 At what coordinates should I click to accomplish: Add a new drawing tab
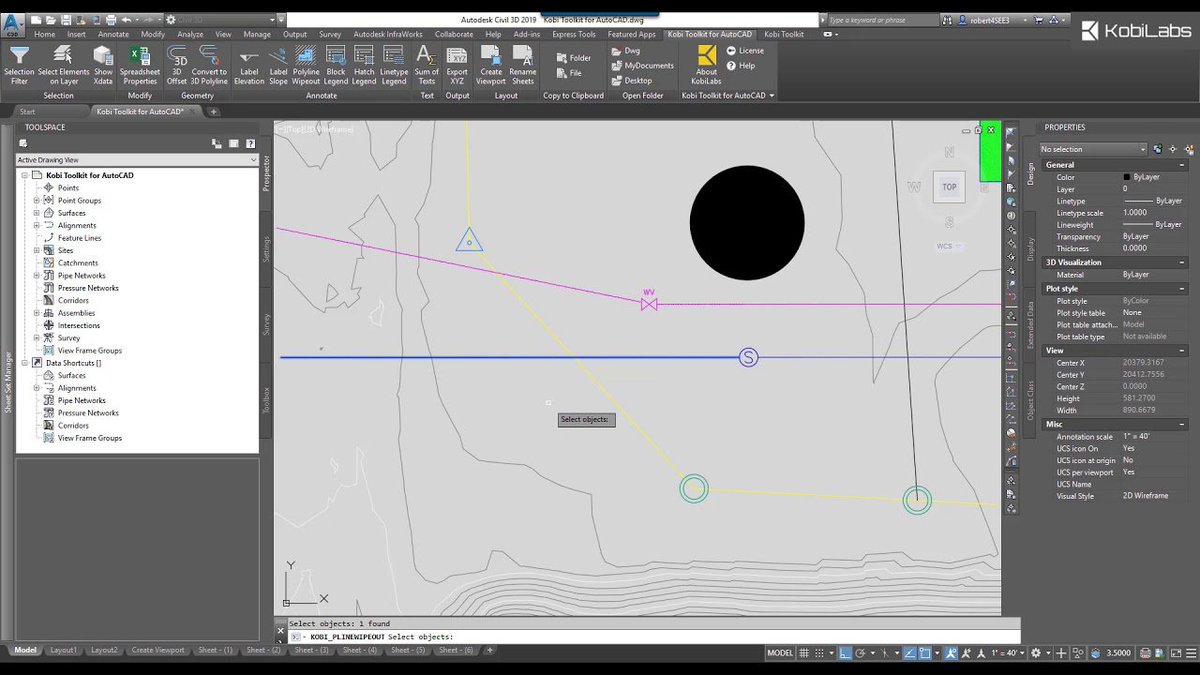[213, 112]
